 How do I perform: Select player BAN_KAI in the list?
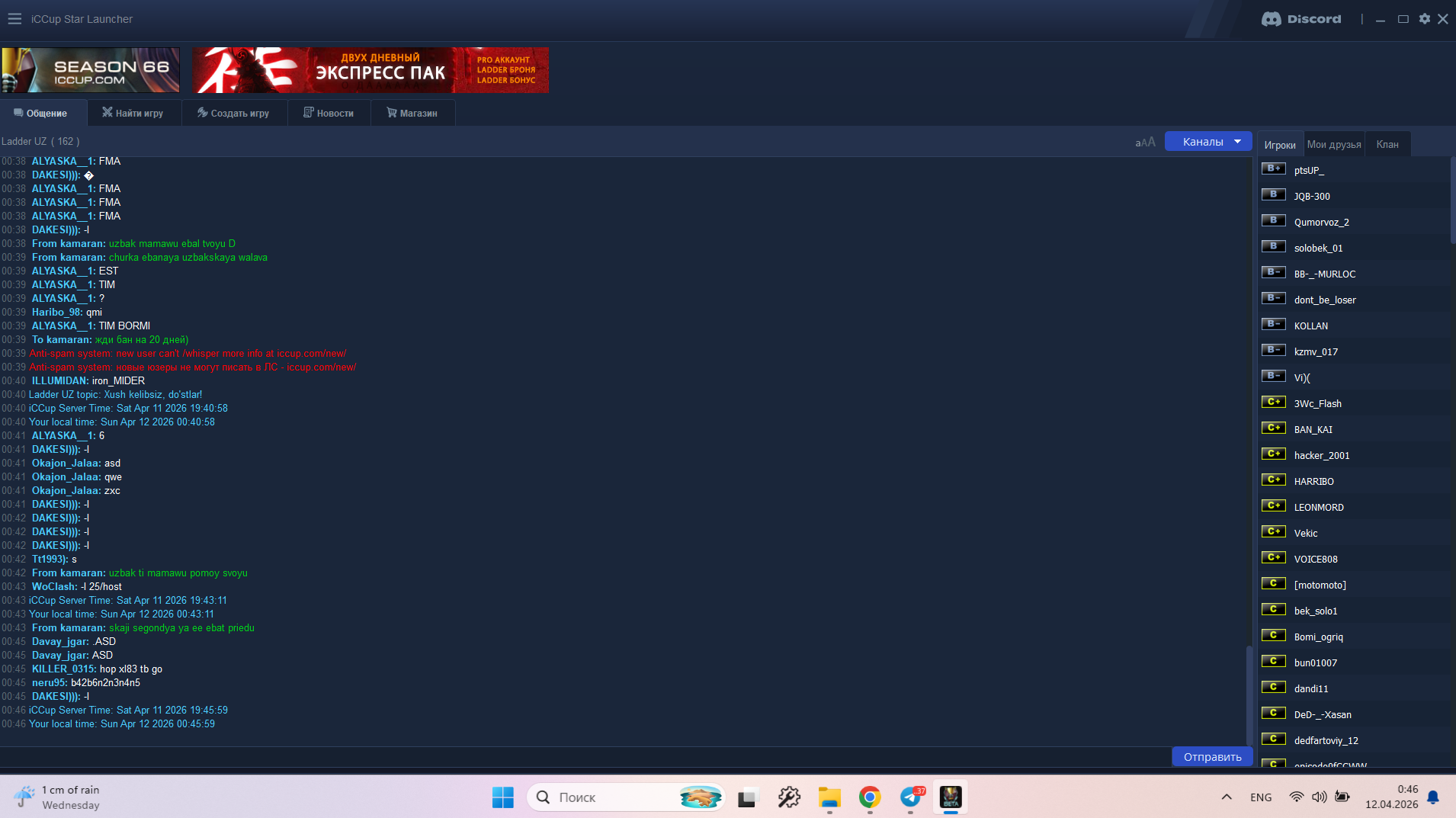click(x=1313, y=430)
